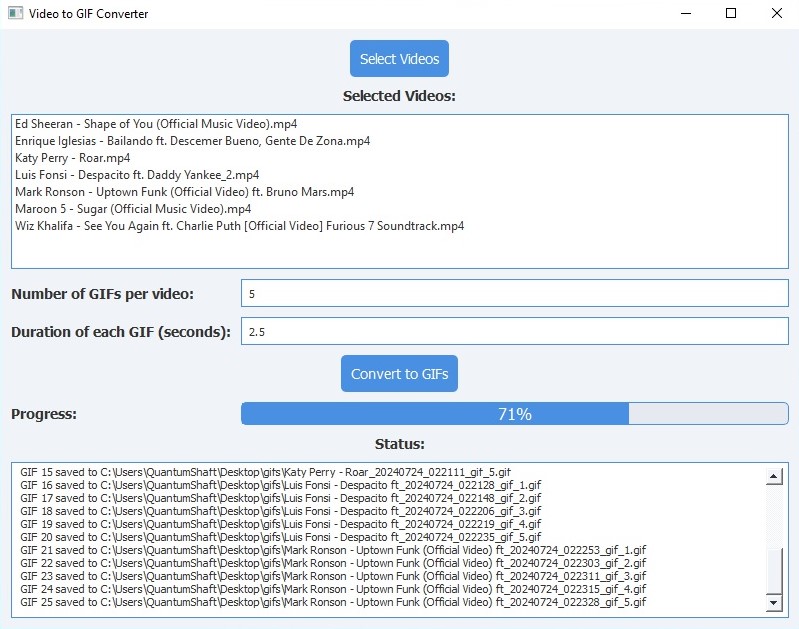
Task: Click the Number of GIFs per video label
Action: point(102,294)
